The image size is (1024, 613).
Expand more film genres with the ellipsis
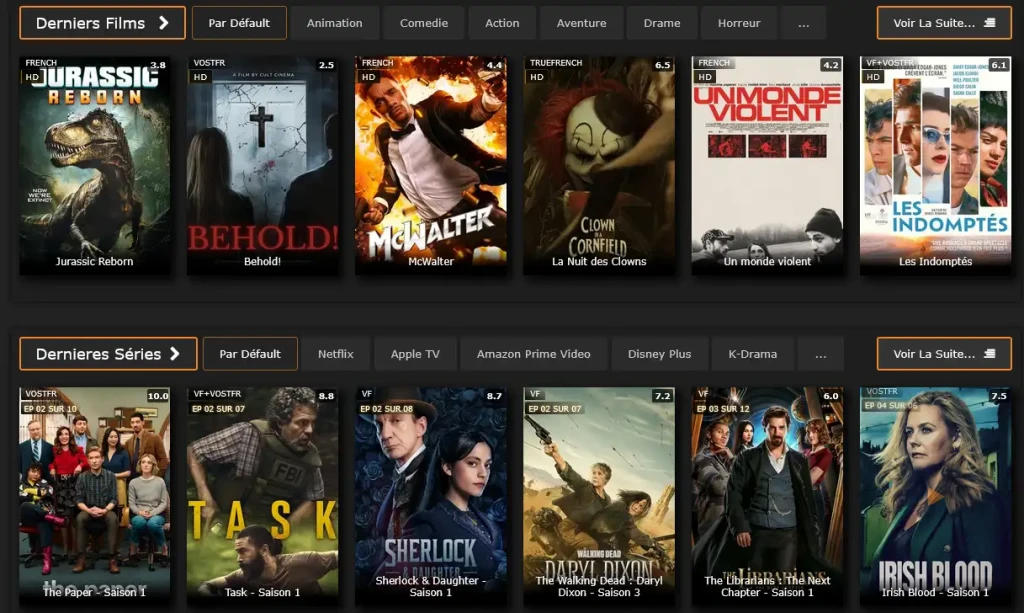tap(803, 23)
